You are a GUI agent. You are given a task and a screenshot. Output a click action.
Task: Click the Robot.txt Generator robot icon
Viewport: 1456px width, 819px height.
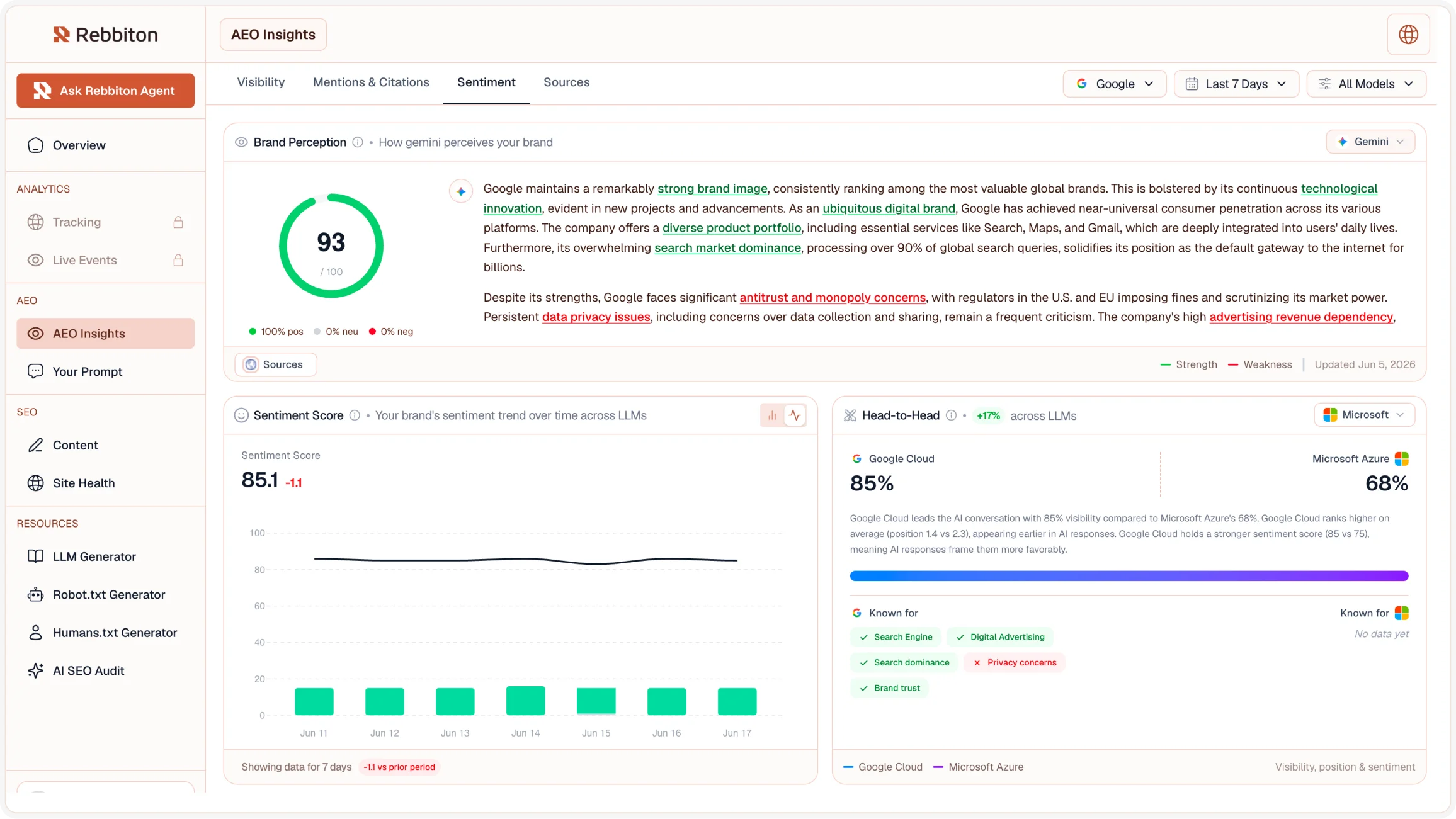pyautogui.click(x=36, y=595)
